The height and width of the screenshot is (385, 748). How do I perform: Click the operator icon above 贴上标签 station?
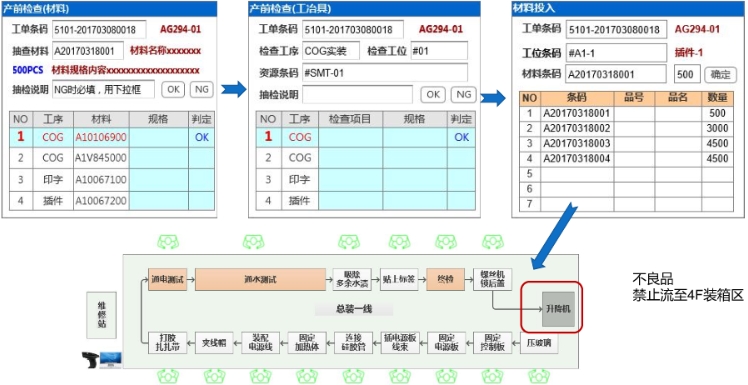[x=399, y=241]
